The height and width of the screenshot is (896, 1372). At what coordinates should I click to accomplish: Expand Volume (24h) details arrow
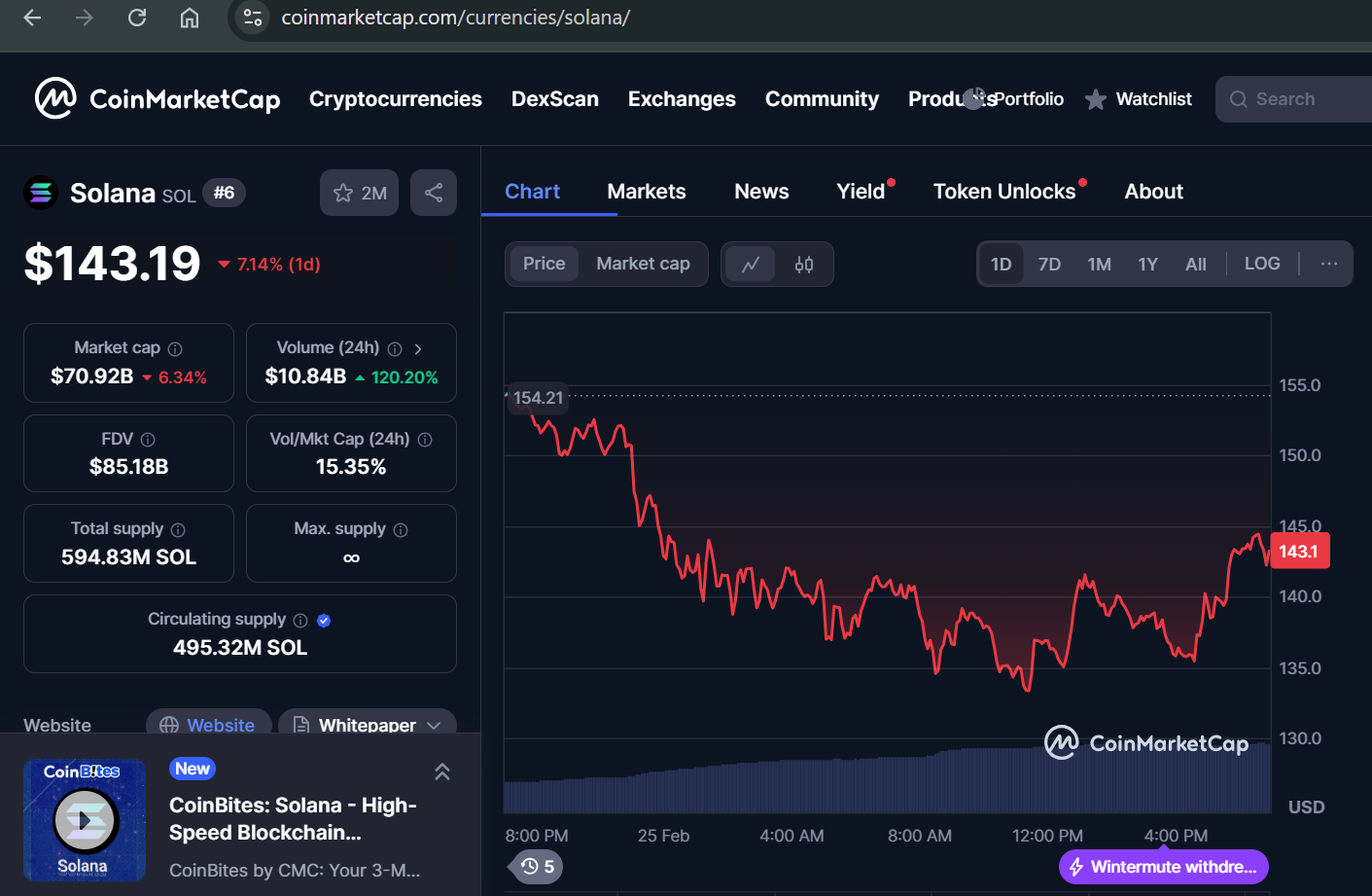pyautogui.click(x=418, y=348)
